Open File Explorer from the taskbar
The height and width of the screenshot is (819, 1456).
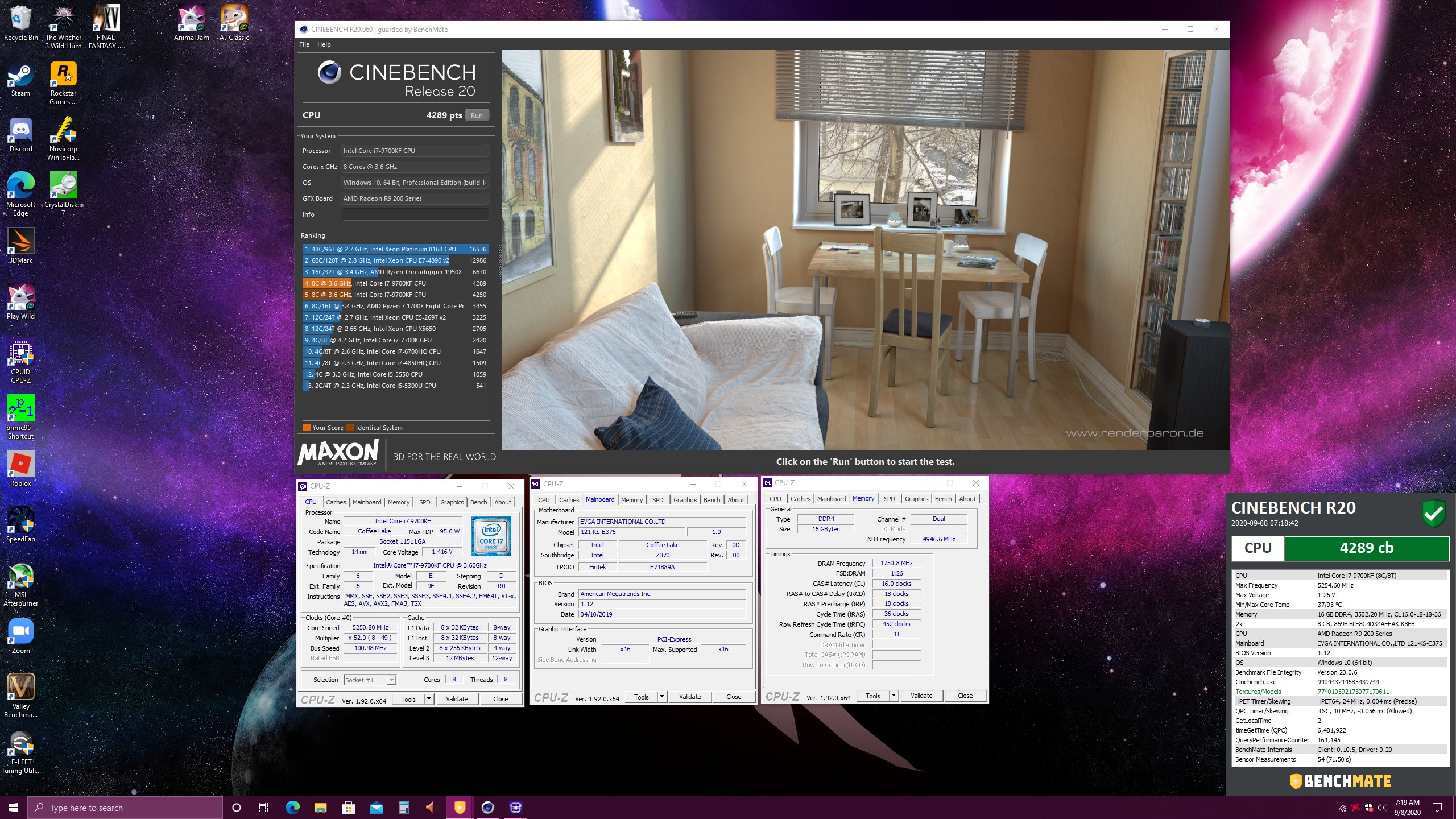320,807
